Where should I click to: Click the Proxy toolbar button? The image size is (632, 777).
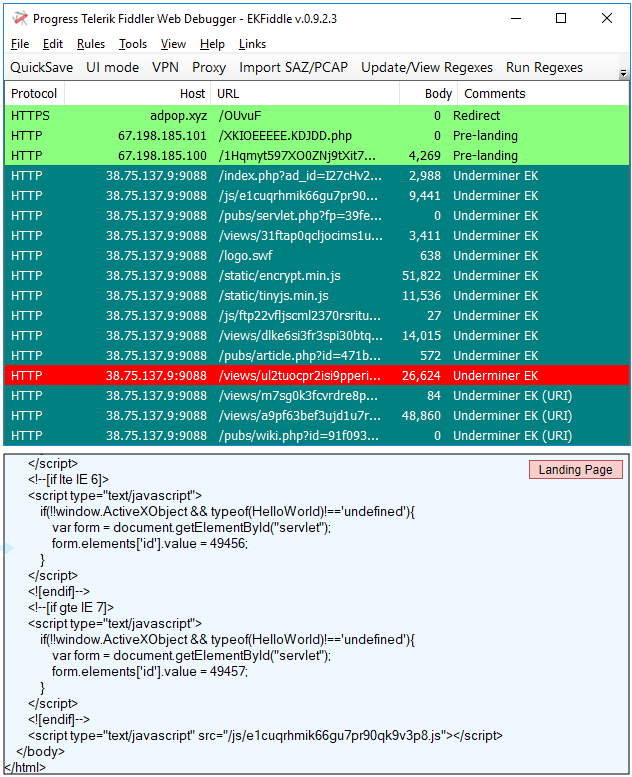209,68
